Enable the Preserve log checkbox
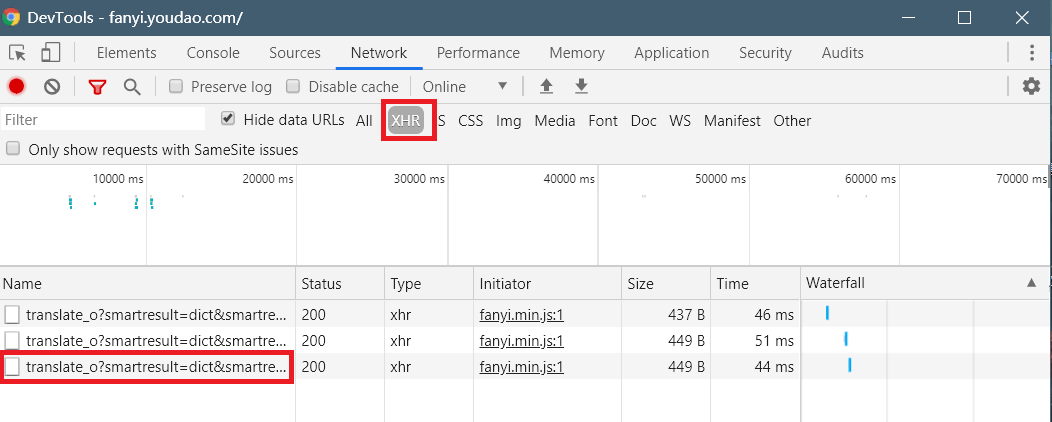The width and height of the screenshot is (1052, 422). point(176,87)
